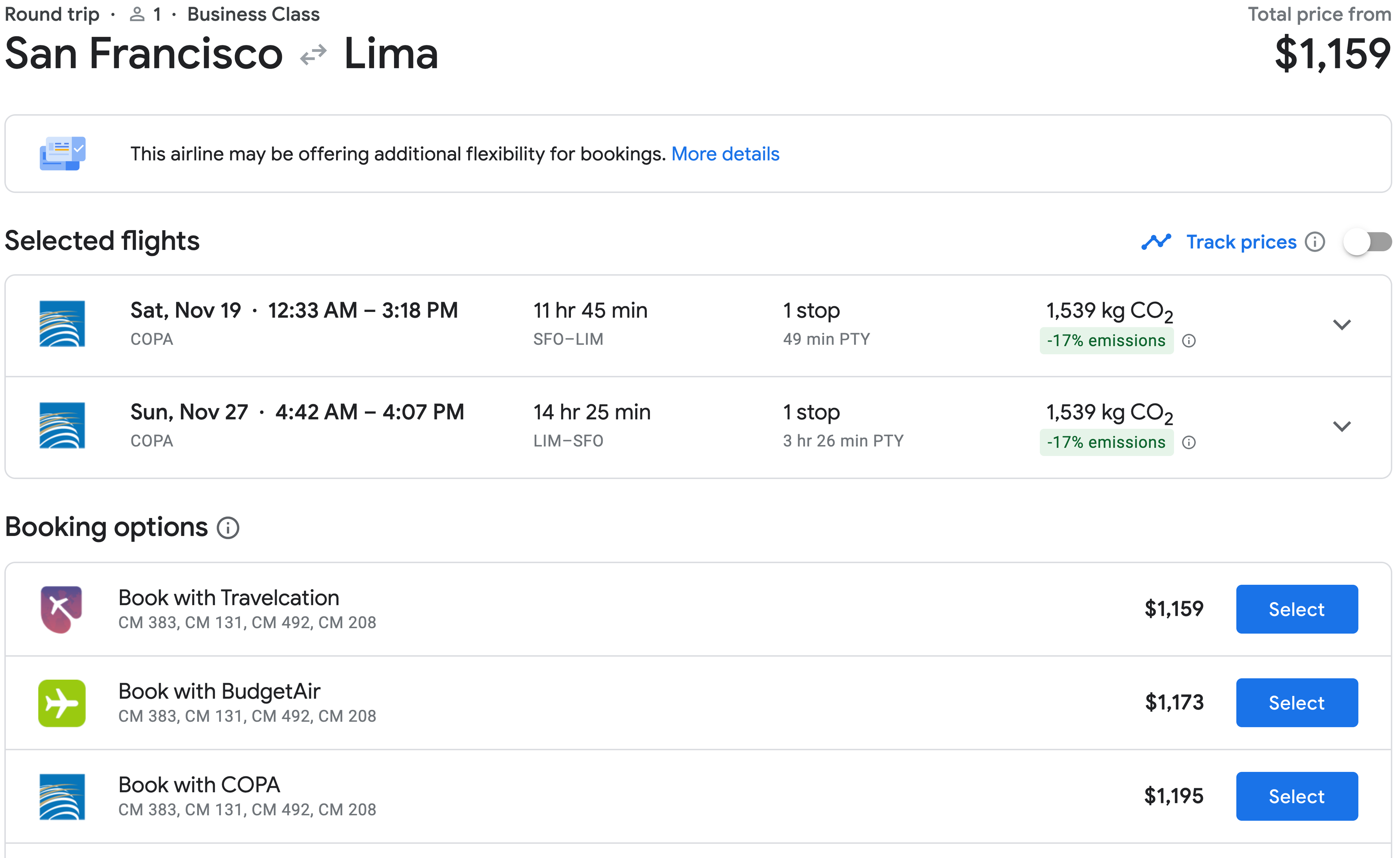Open the More details flexibility link
Image resolution: width=1400 pixels, height=858 pixels.
[725, 154]
